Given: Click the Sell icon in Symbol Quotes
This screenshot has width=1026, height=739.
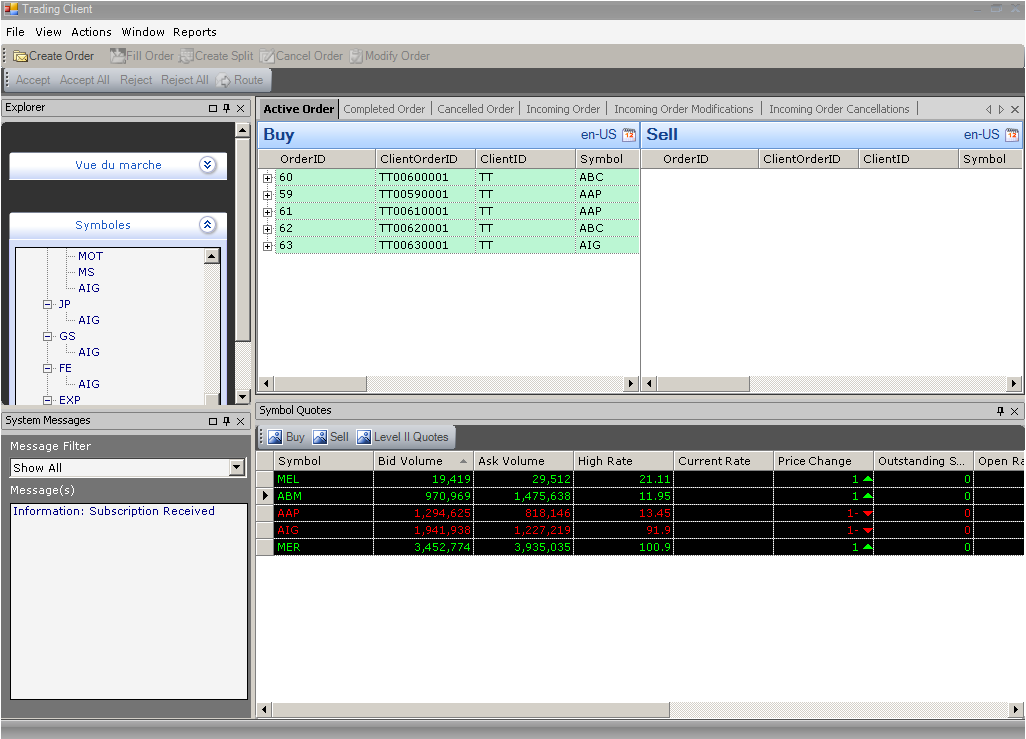Looking at the screenshot, I should pos(320,437).
